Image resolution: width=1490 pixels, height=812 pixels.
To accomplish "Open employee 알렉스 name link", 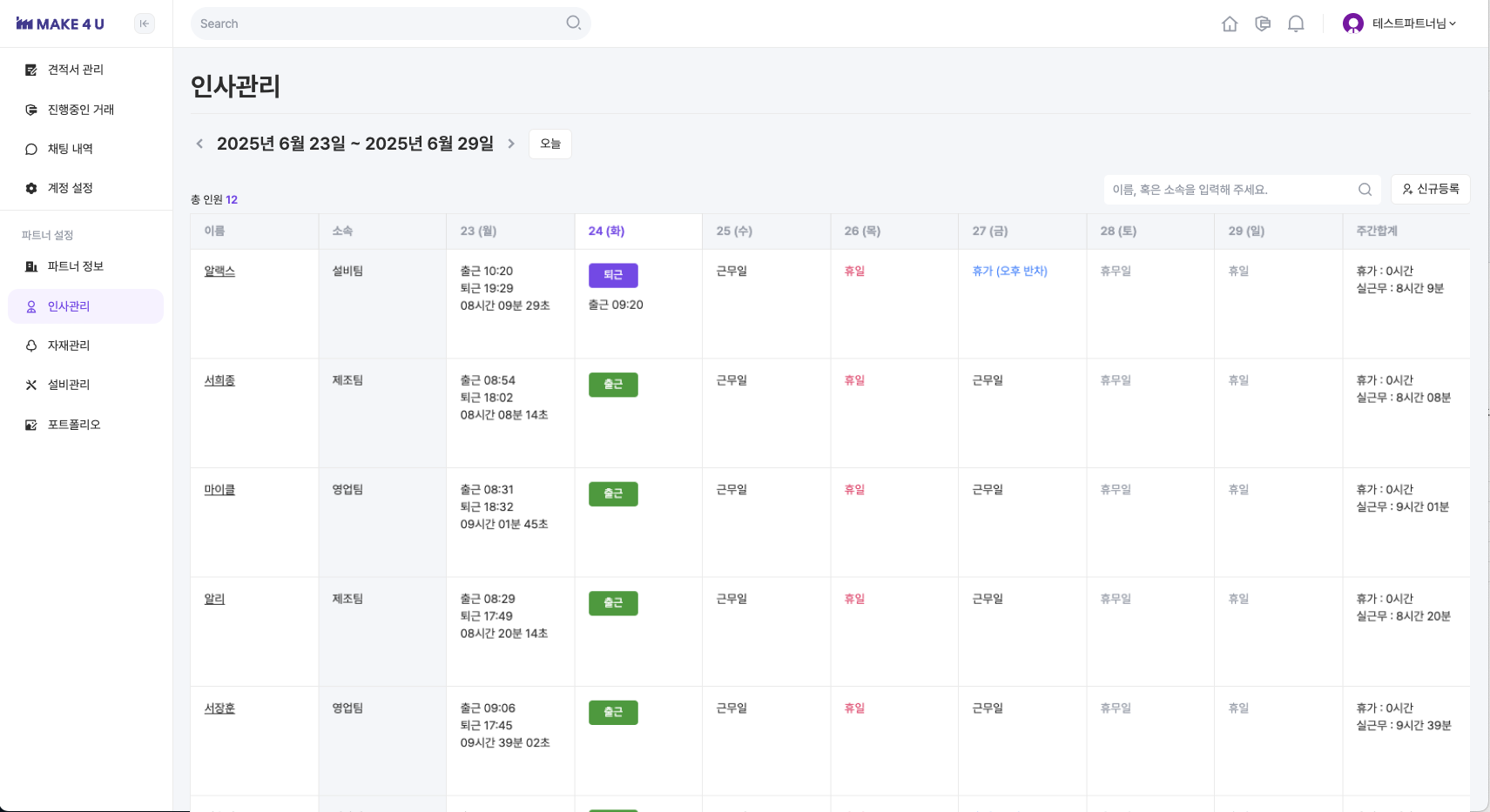I will click(219, 272).
